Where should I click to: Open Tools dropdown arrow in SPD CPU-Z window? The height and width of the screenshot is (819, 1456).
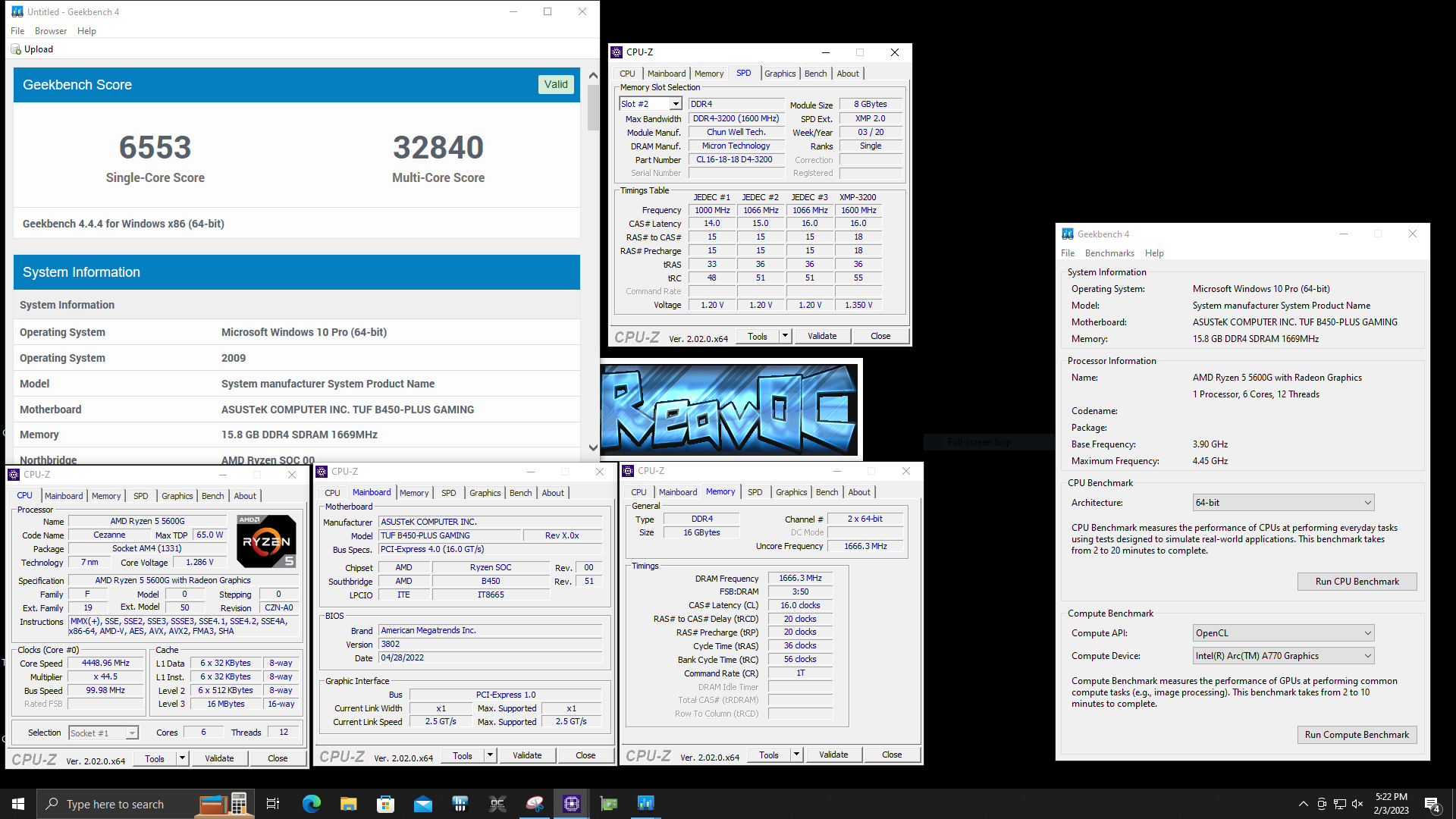(x=786, y=336)
